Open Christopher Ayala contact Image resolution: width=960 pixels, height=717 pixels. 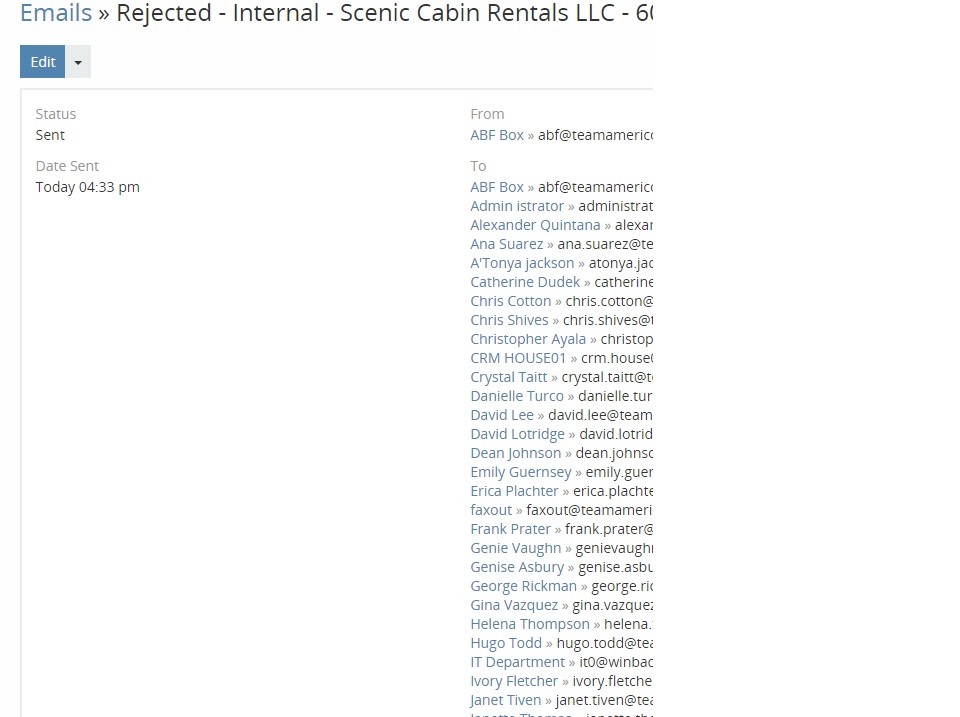(x=528, y=339)
